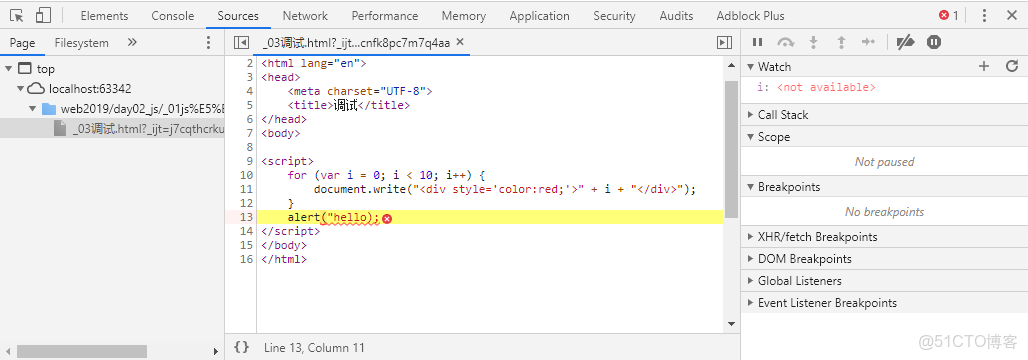This screenshot has height=360, width=1028.
Task: Step into next function call
Action: coord(814,43)
